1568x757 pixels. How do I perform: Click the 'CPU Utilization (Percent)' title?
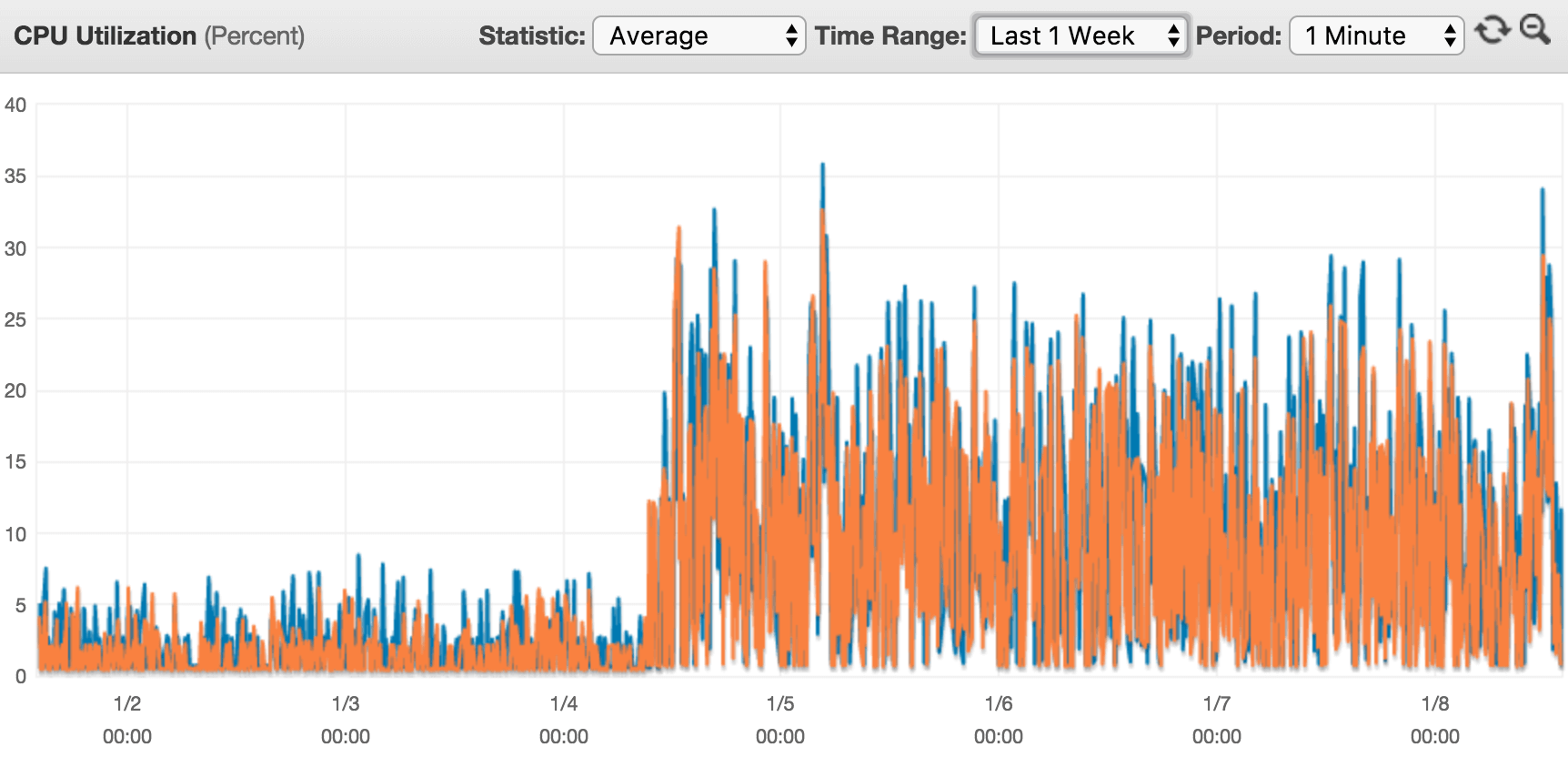(x=159, y=36)
